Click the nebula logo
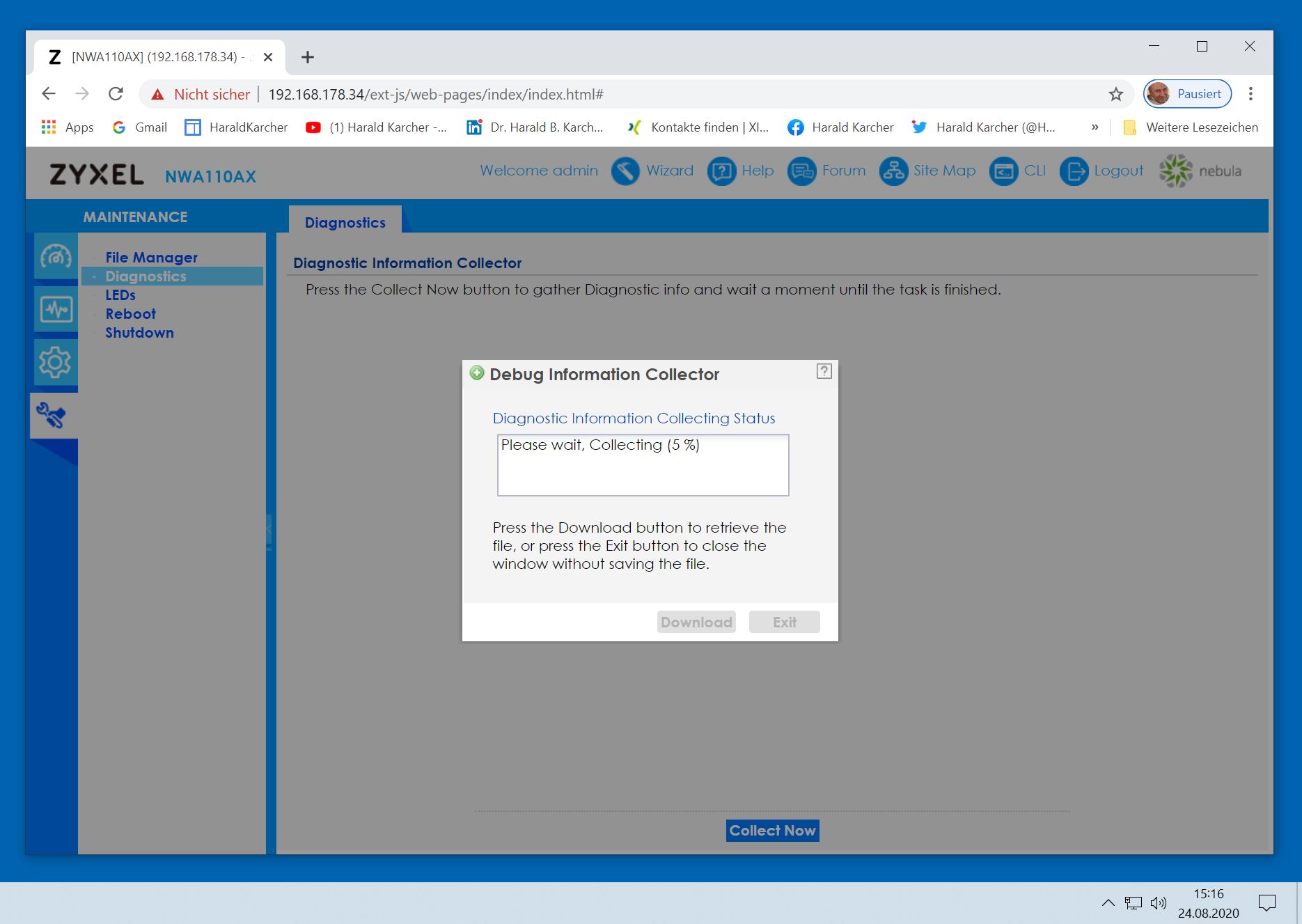The image size is (1302, 924). click(1200, 171)
